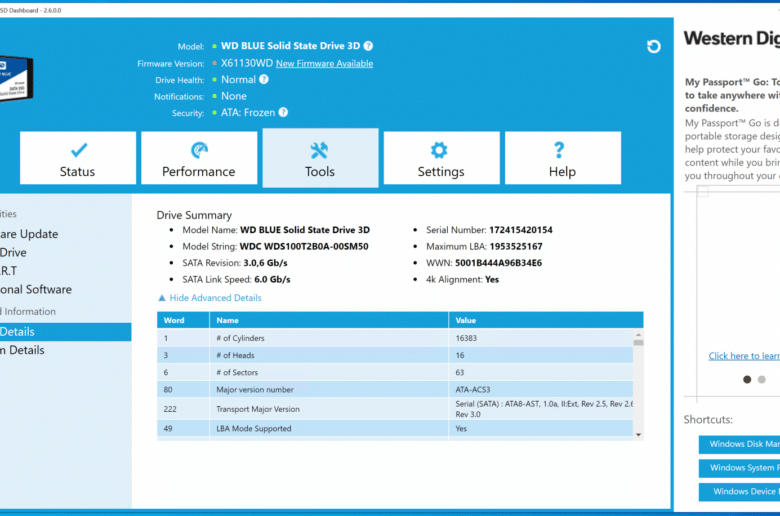
Task: Click the Performance gauge icon
Action: 199,150
